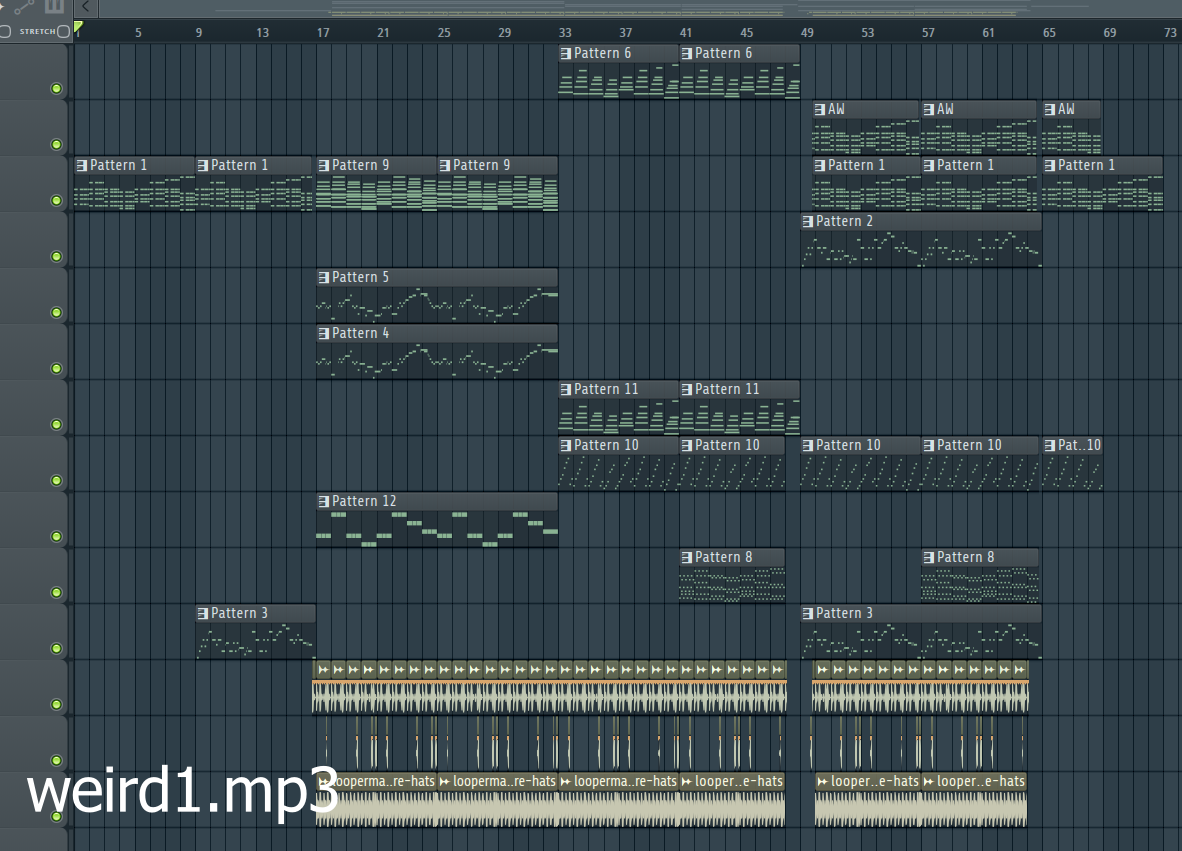1182x851 pixels.
Task: Jump to bar 17 on the timeline ruler
Action: click(323, 32)
